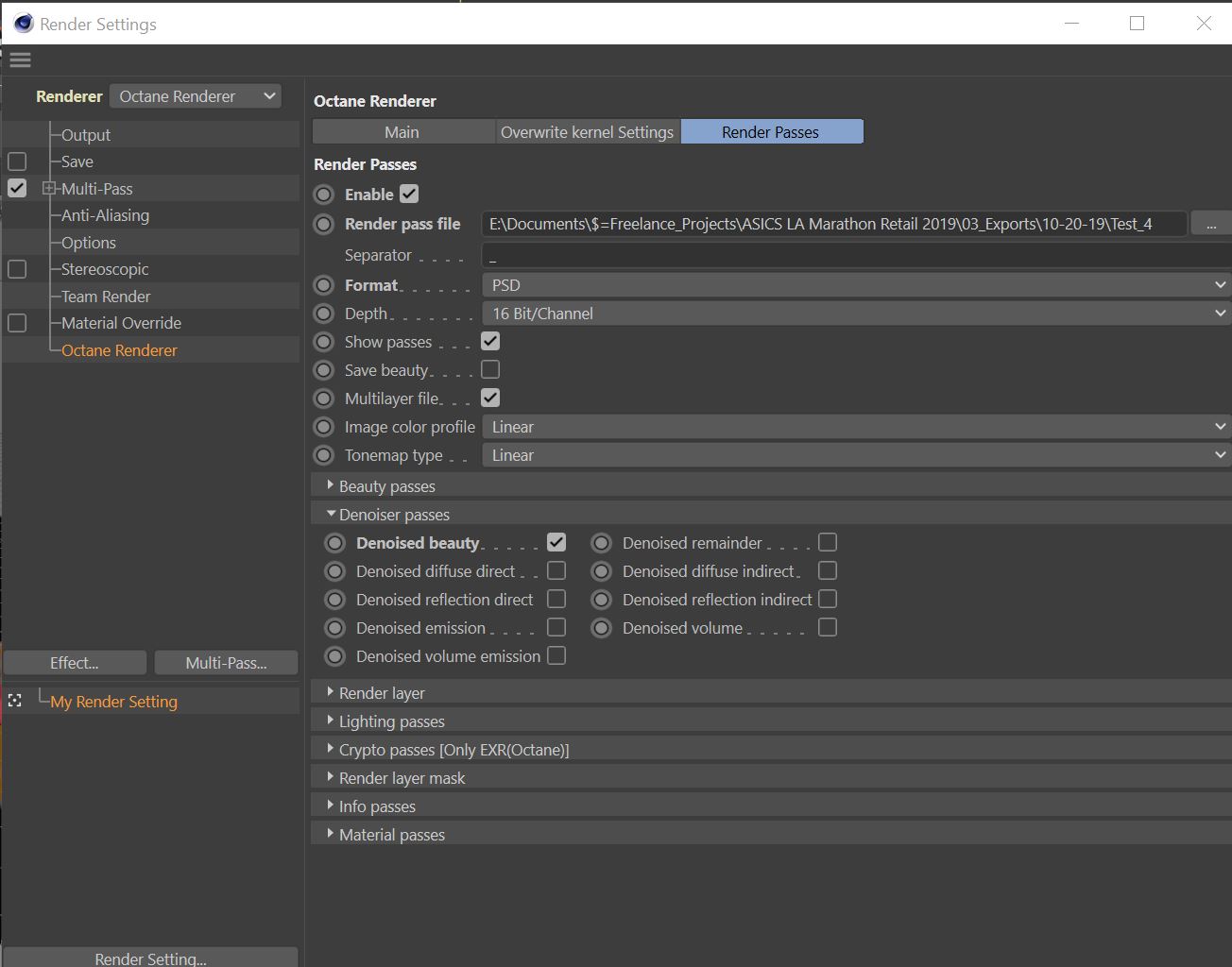Enable the Material Override checkbox
Viewport: 1232px width, 967px height.
(17, 323)
